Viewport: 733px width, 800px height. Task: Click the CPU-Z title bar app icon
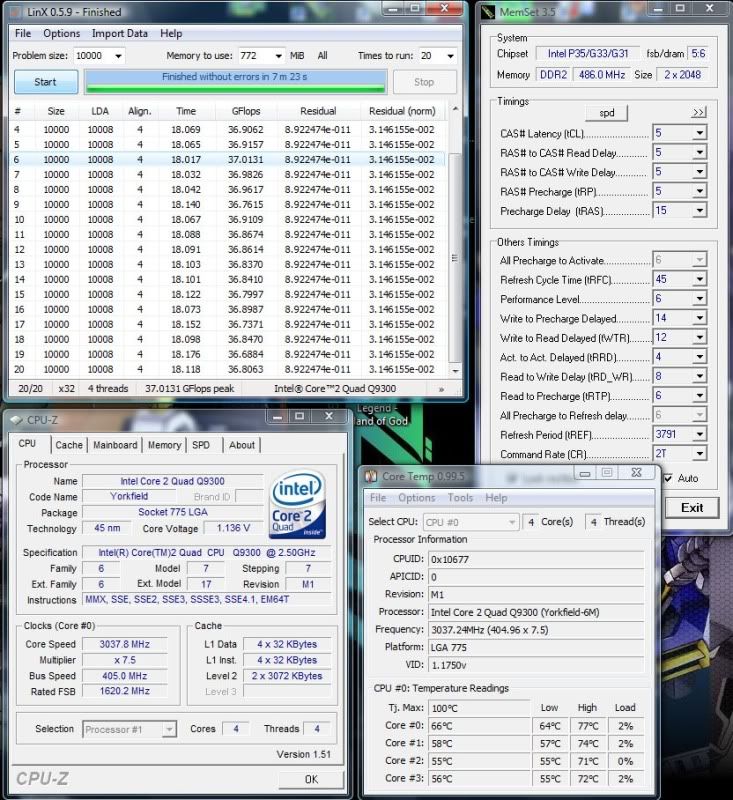(x=17, y=420)
